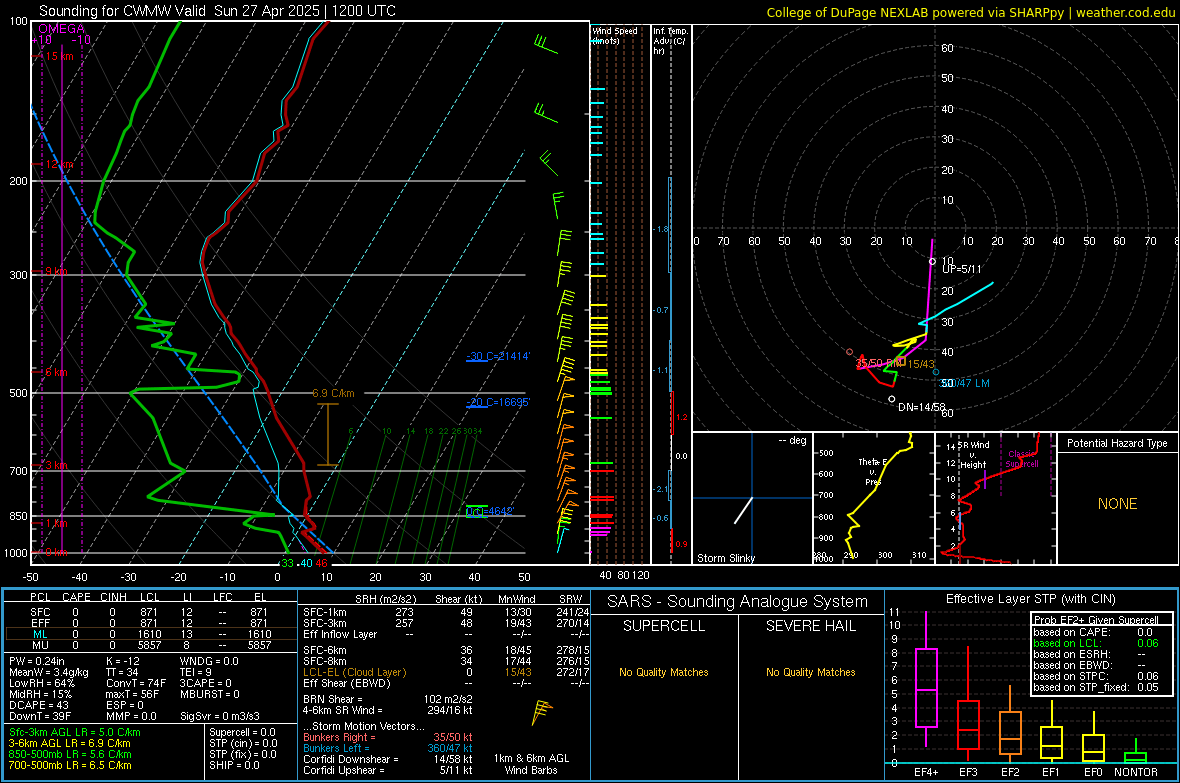Click the Sfc-3km AGL LR value
Screen dimensions: 1180x783
(75, 732)
